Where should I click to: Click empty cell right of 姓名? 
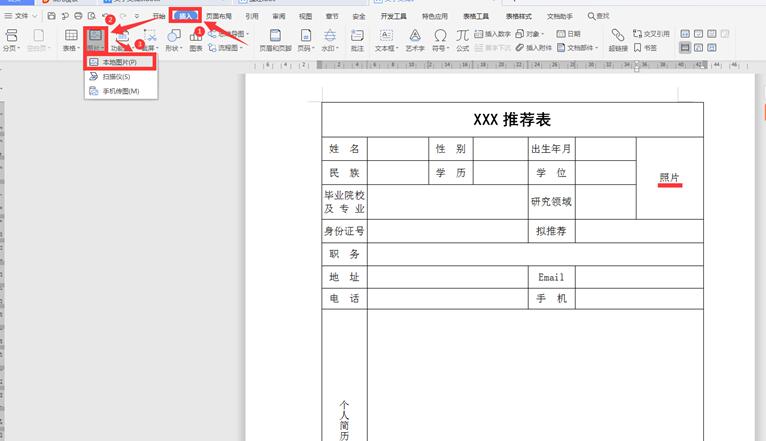tap(398, 148)
